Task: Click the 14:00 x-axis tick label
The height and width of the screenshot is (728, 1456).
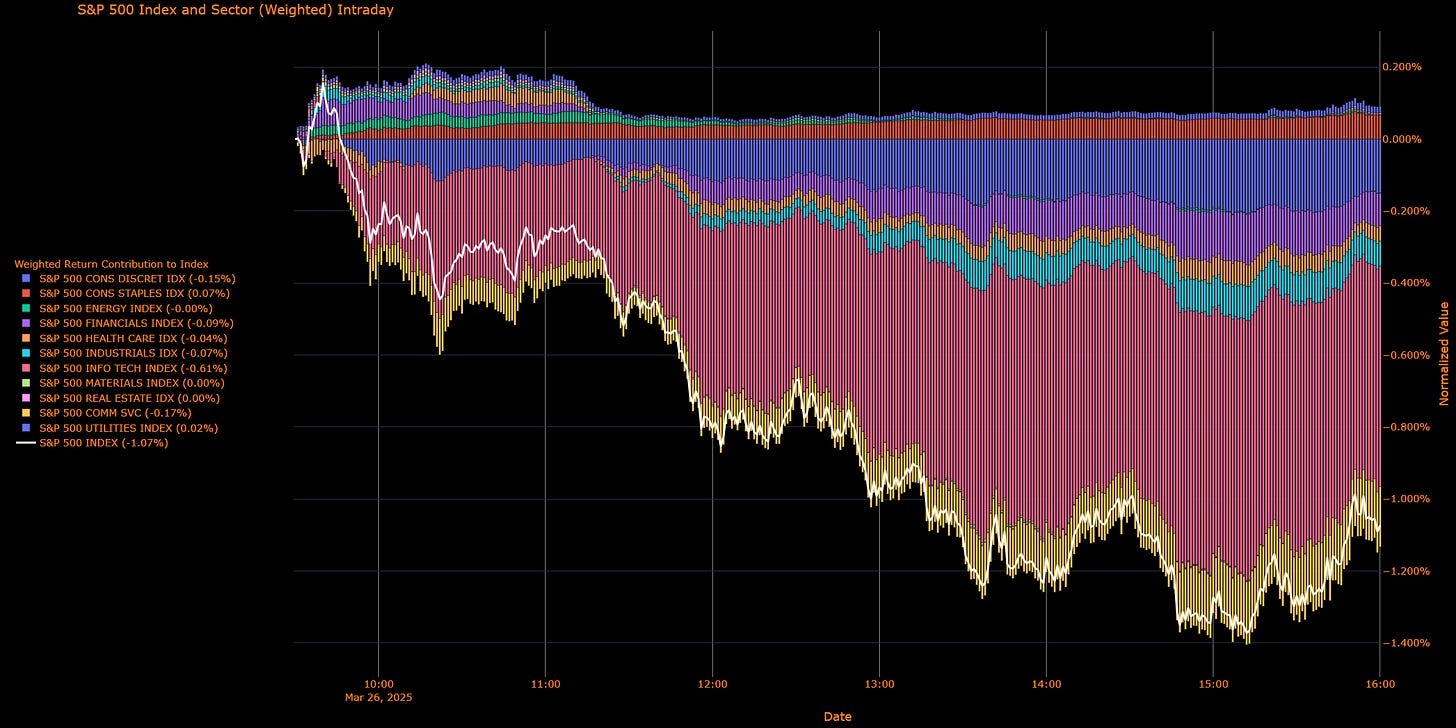Action: (1046, 685)
